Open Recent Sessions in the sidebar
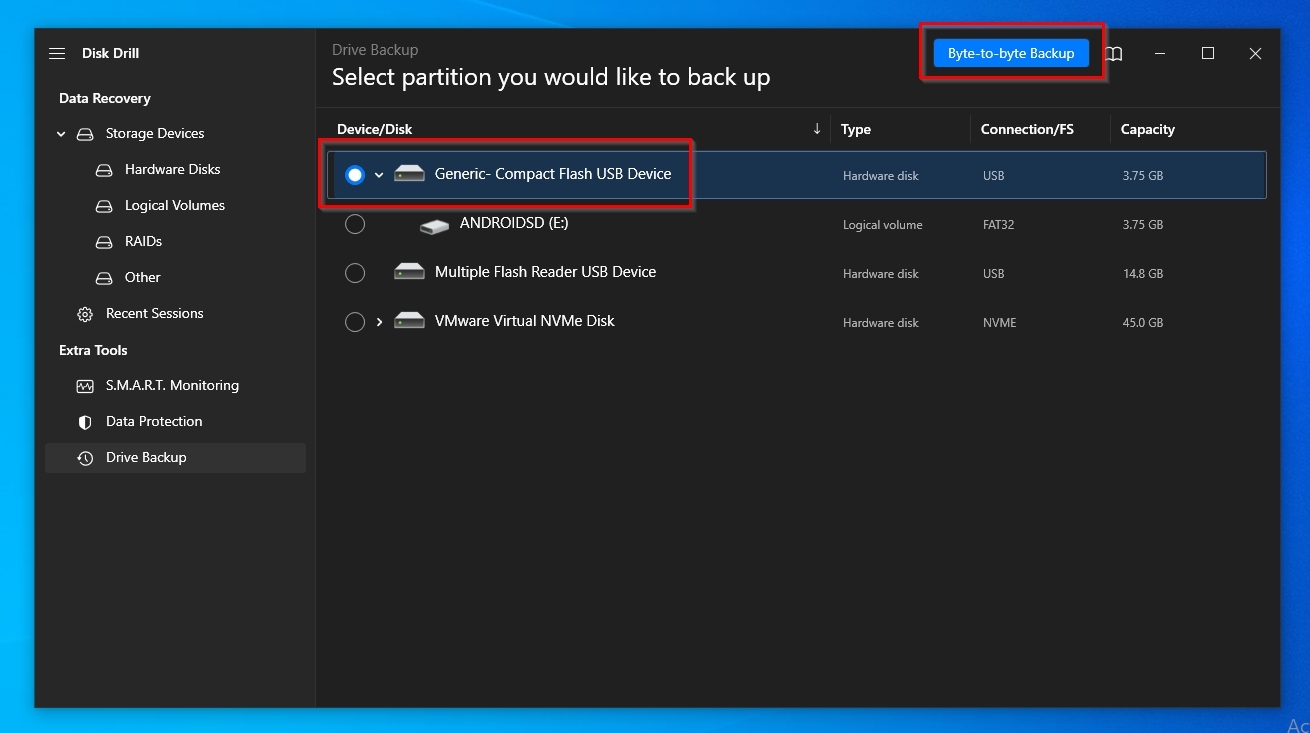This screenshot has height=733, width=1310. 155,313
